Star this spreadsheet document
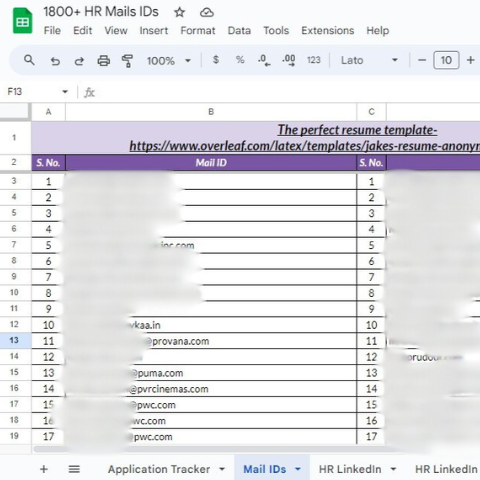 click(179, 12)
